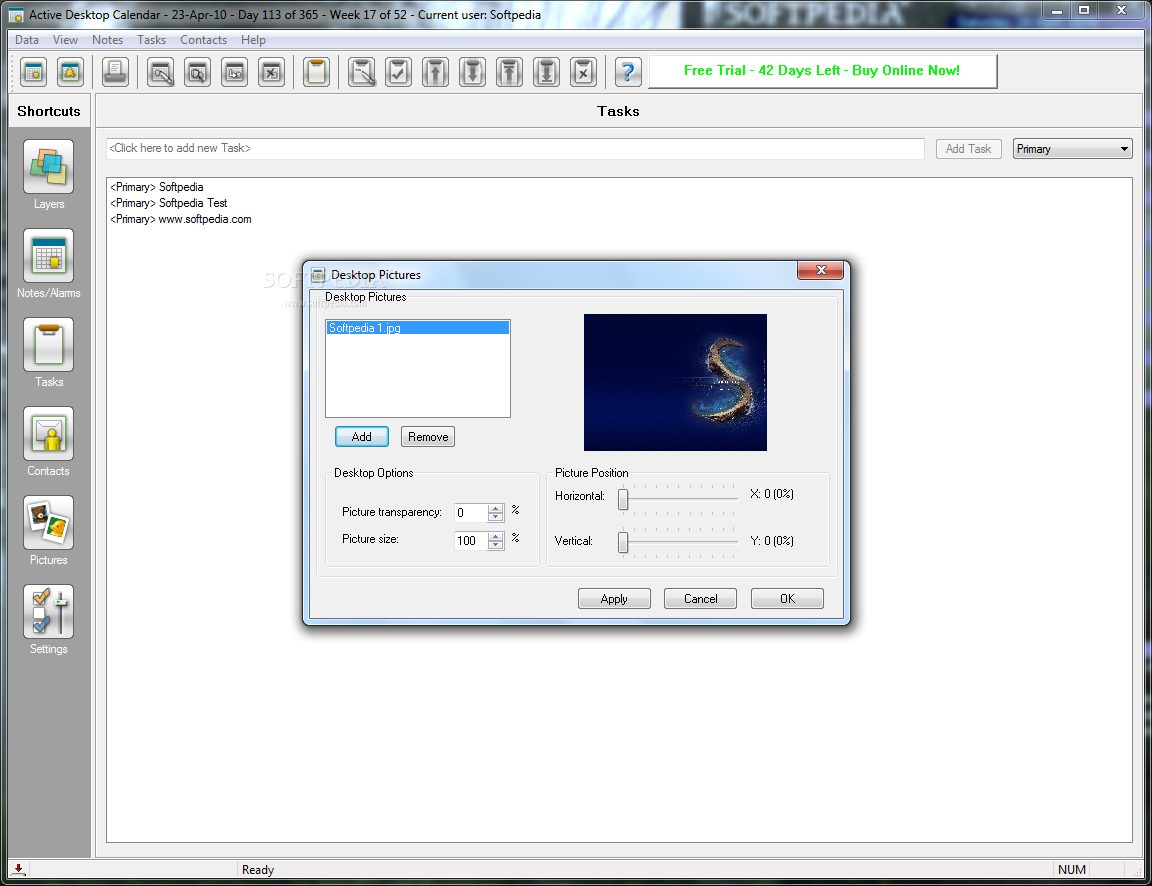Screen dimensions: 1152x886
Task: Decrease Picture transparency with down arrow
Action: pyautogui.click(x=496, y=517)
